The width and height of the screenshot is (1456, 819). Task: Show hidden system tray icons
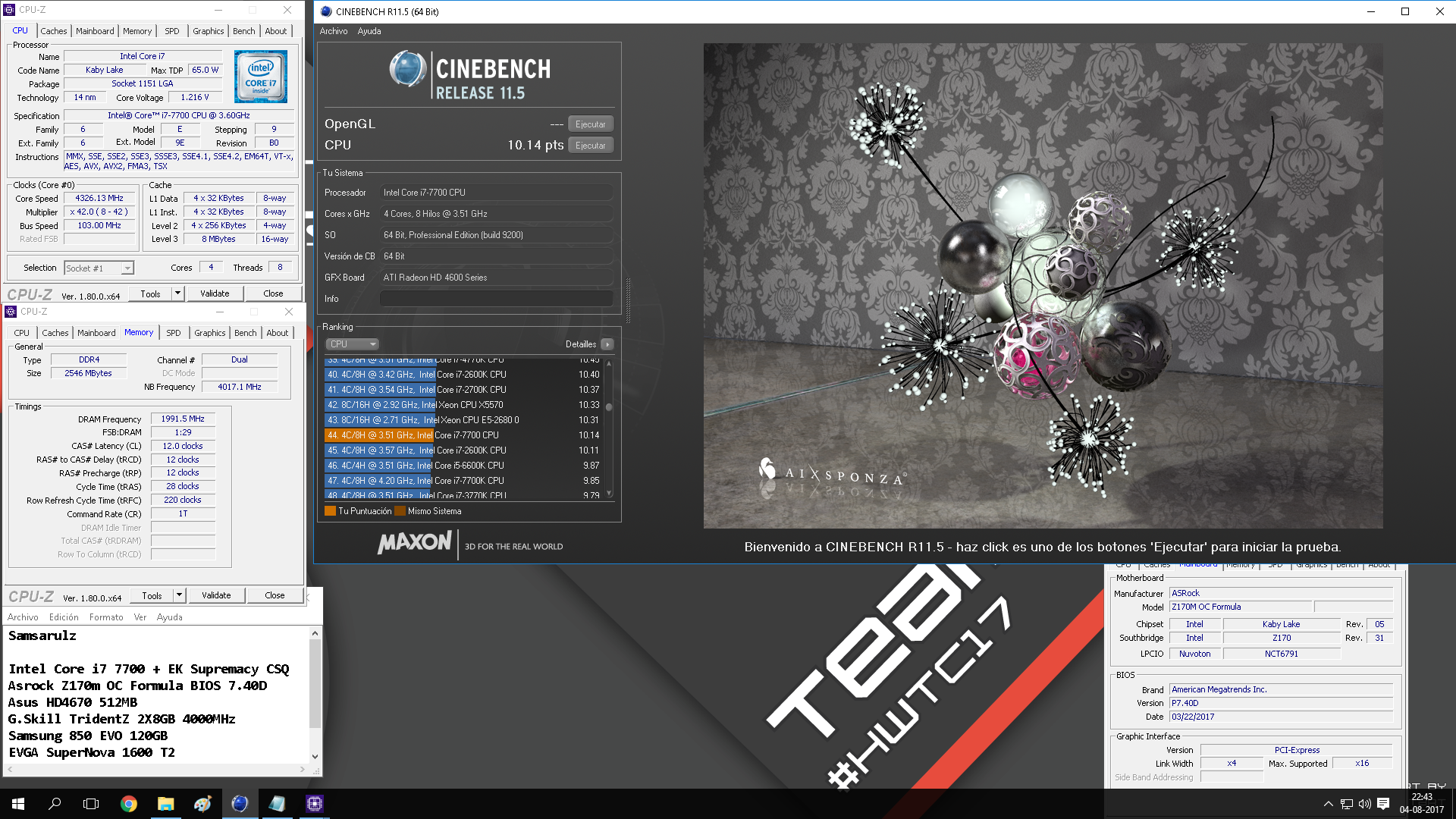pos(1328,804)
